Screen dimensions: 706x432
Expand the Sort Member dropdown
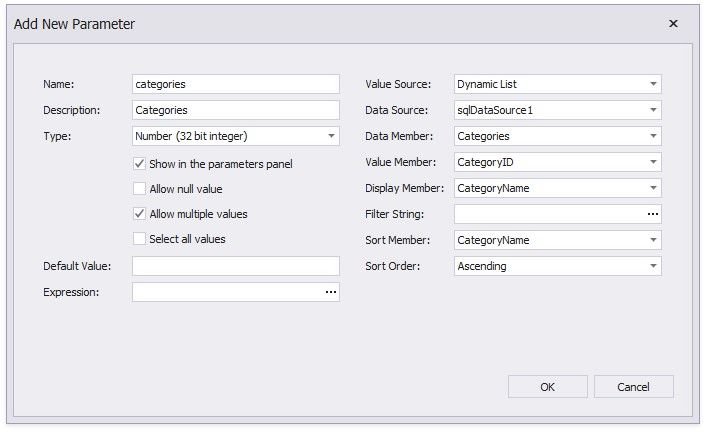pos(652,240)
